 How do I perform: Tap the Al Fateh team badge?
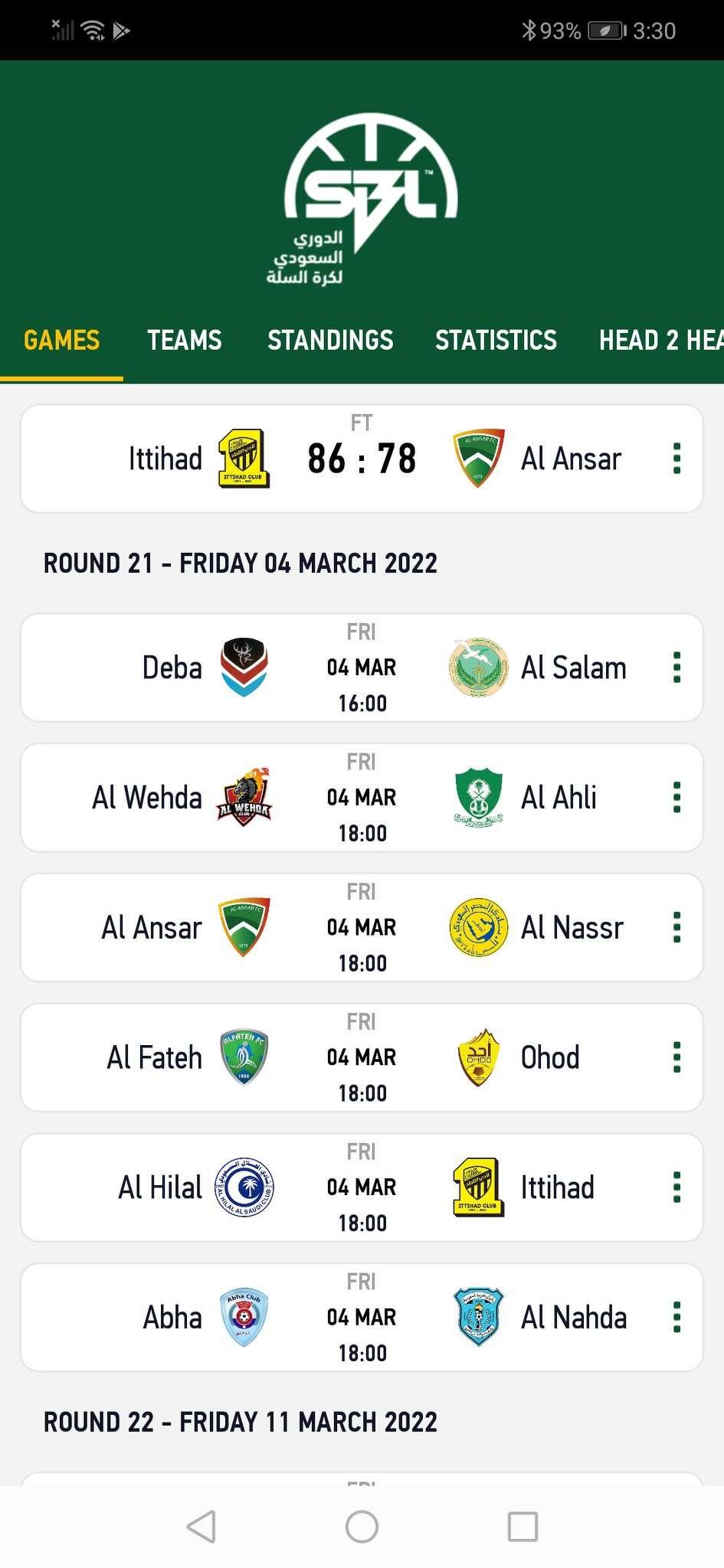[244, 1057]
